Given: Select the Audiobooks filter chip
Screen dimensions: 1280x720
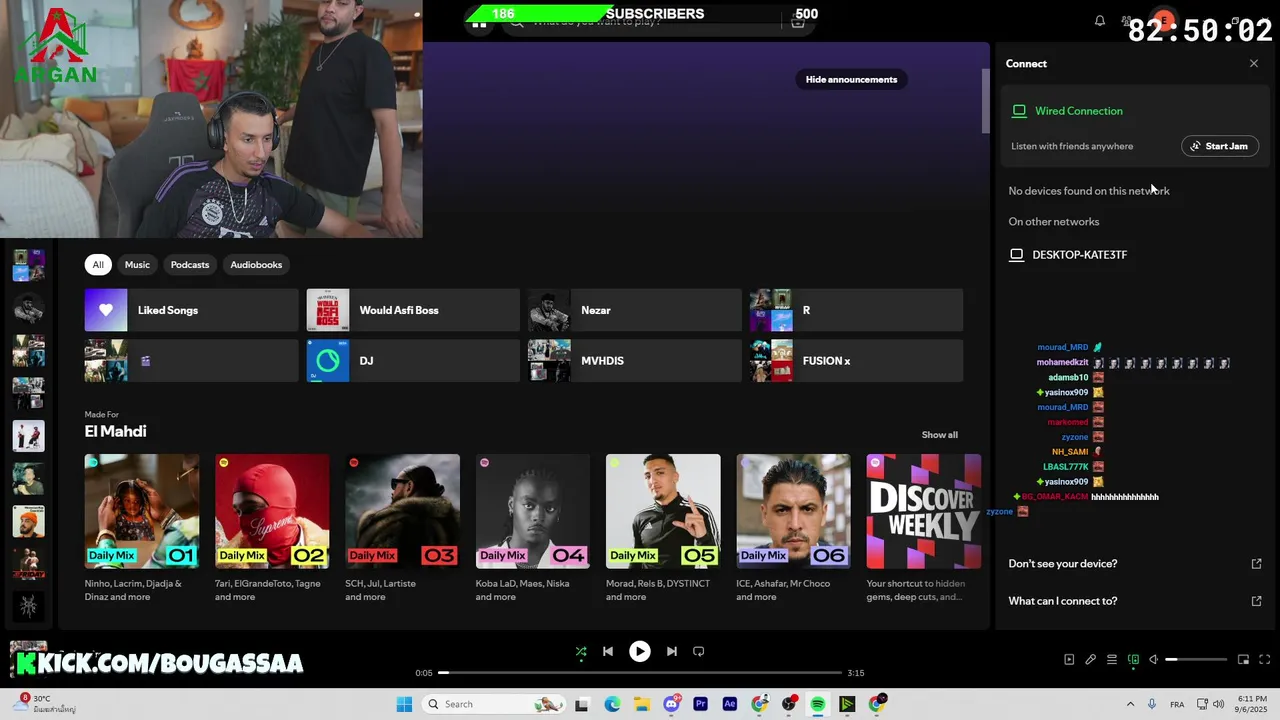Looking at the screenshot, I should click(x=256, y=265).
